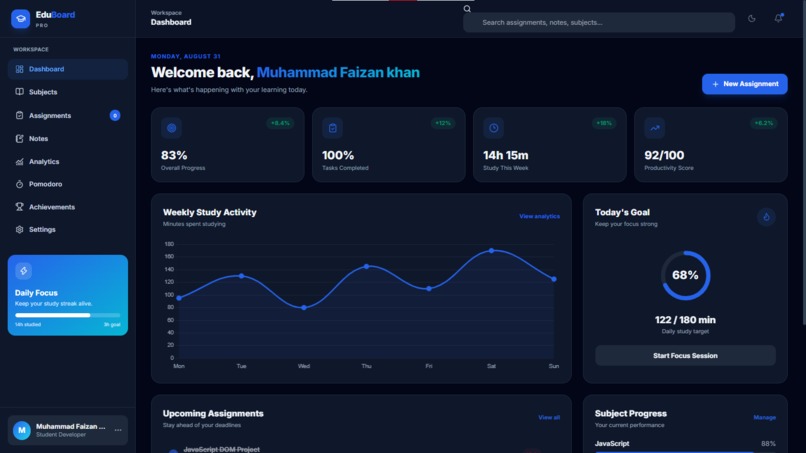Image resolution: width=806 pixels, height=453 pixels.
Task: Click the +8.4% badge on Overall Progress
Action: coord(280,123)
